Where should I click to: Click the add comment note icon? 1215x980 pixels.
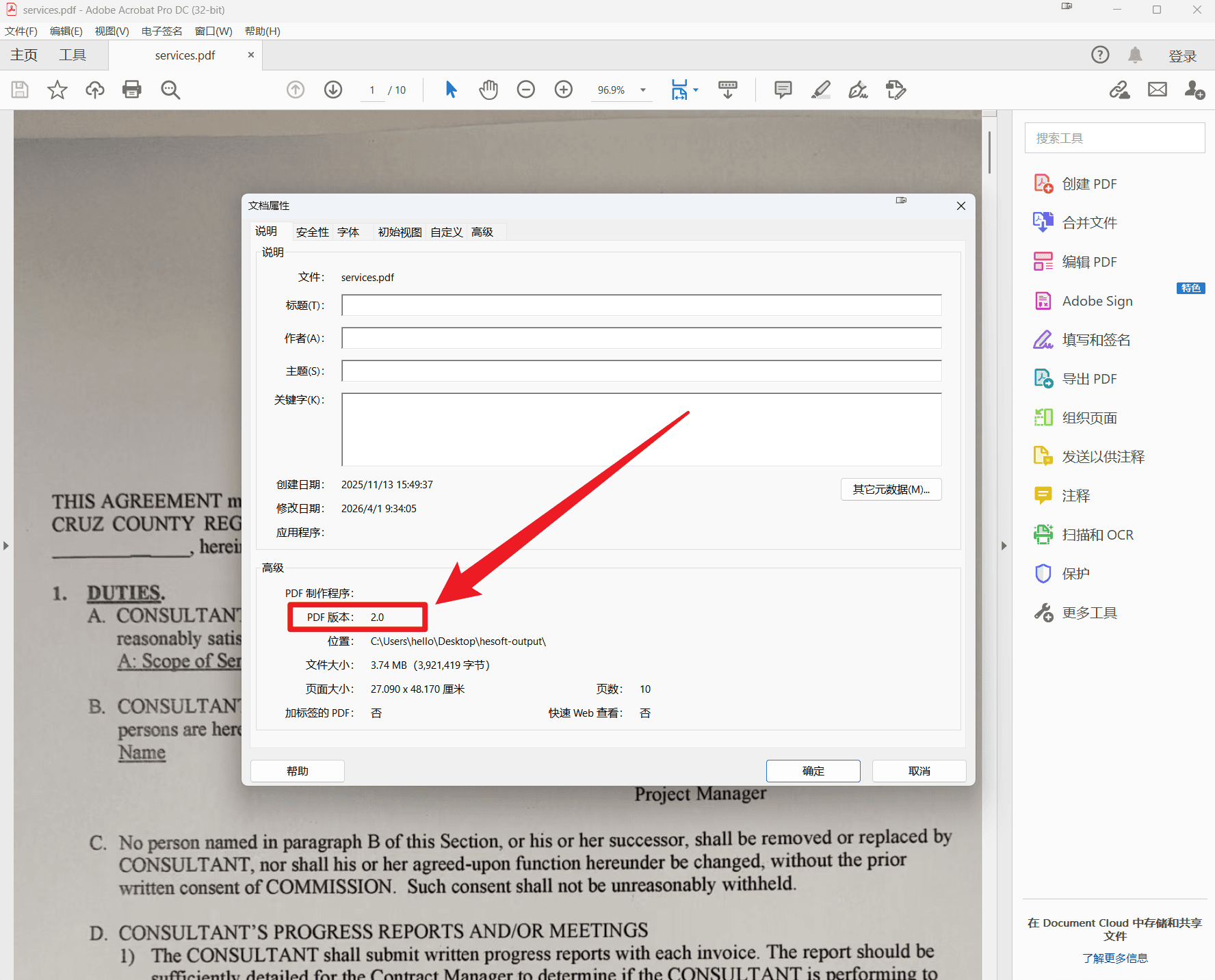pos(783,90)
